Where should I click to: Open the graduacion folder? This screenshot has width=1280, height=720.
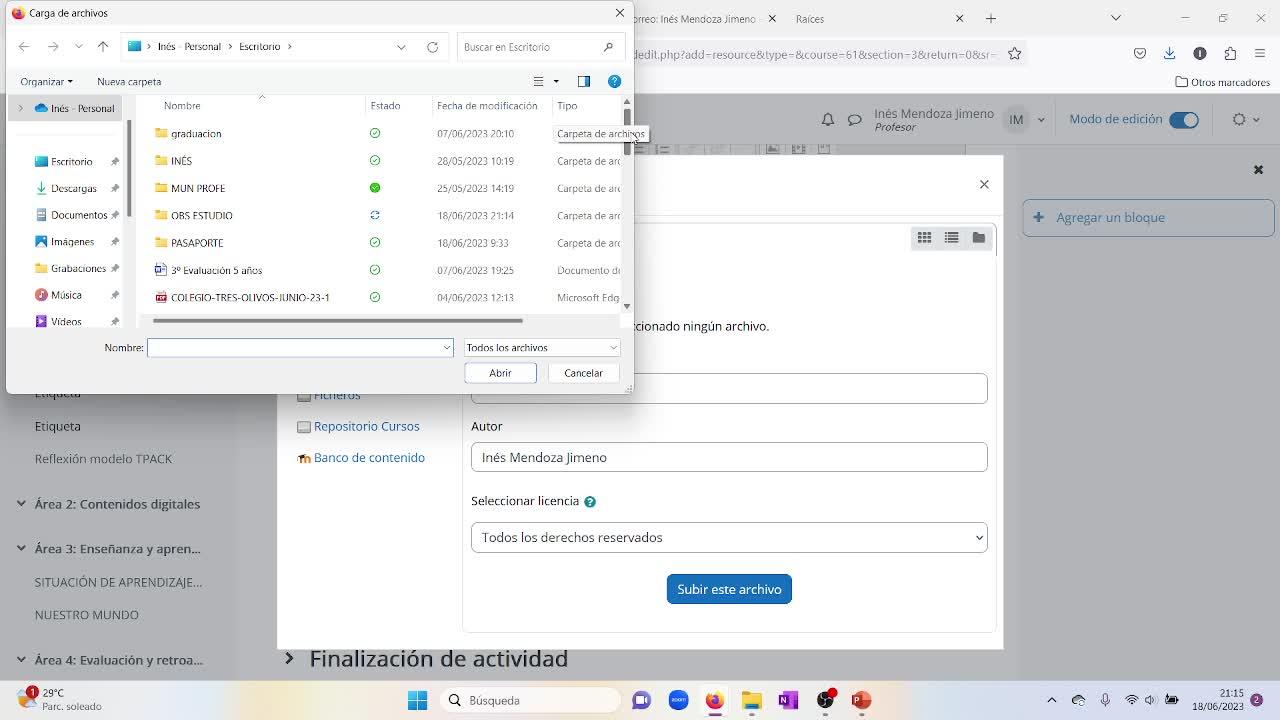tap(196, 133)
